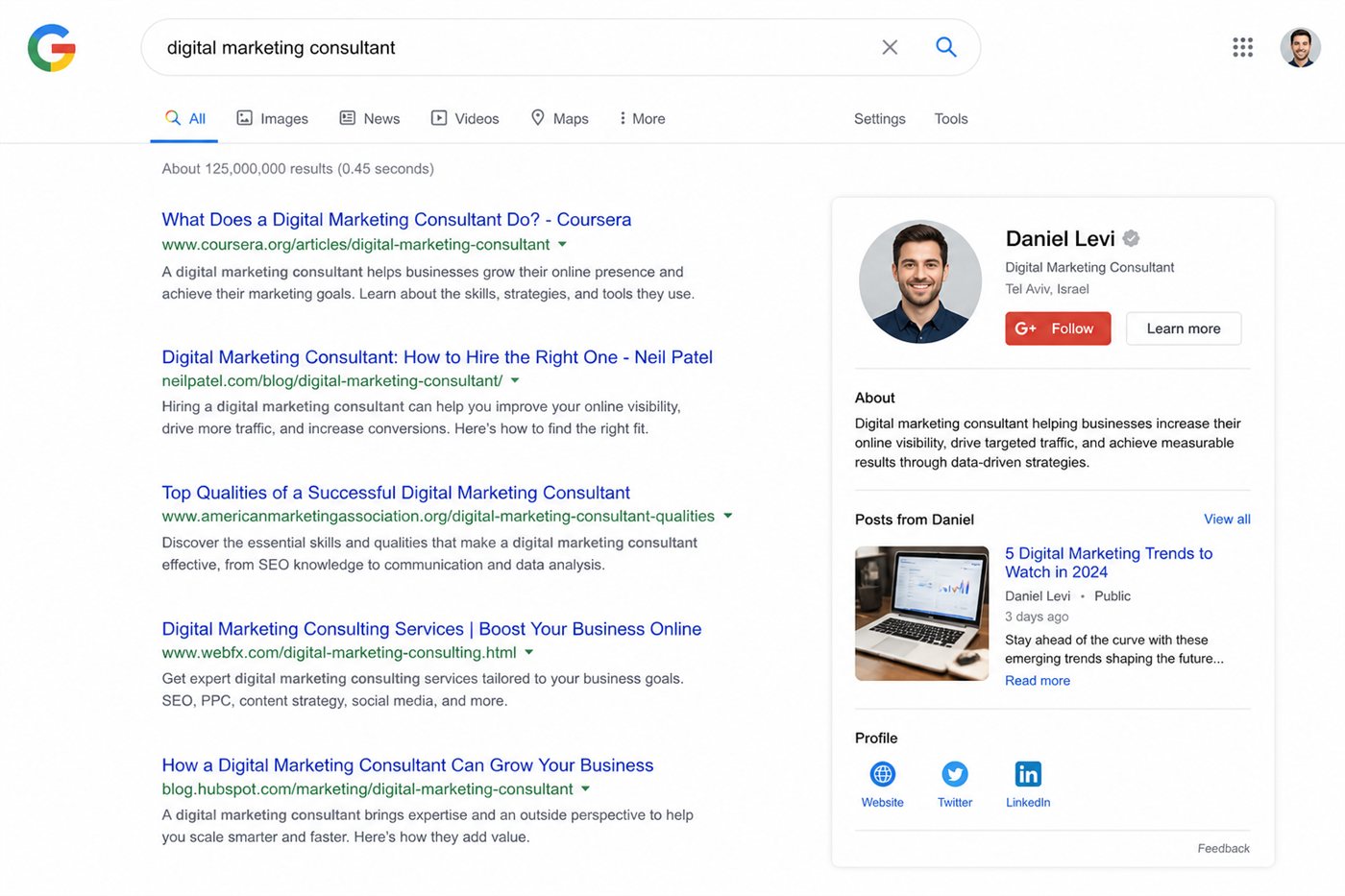Viewport: 1345px width, 896px height.
Task: Open Daniel Levi's Twitter profile icon
Action: (x=955, y=774)
